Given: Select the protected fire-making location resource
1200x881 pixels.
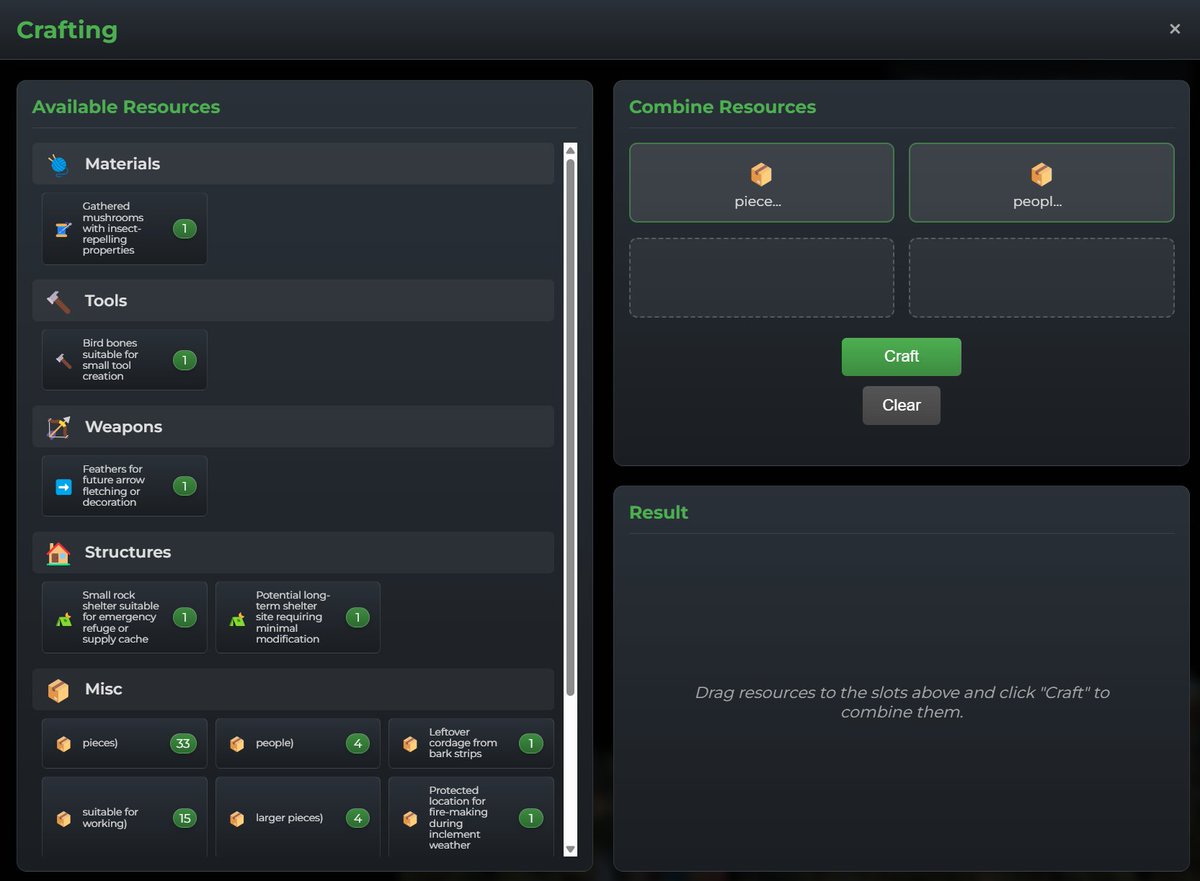Looking at the screenshot, I should pos(471,817).
